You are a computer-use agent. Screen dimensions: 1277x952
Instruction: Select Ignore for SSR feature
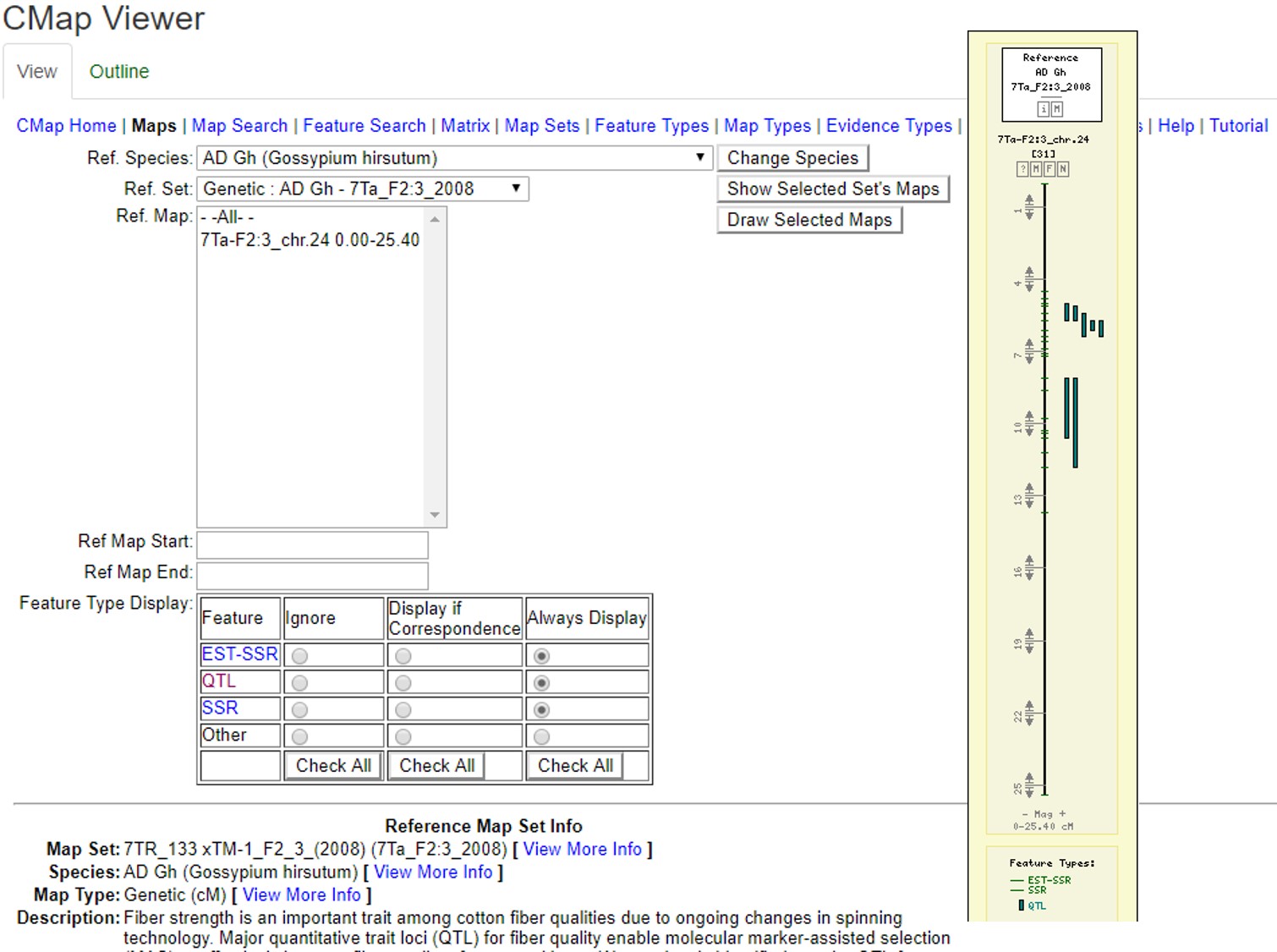tap(299, 710)
